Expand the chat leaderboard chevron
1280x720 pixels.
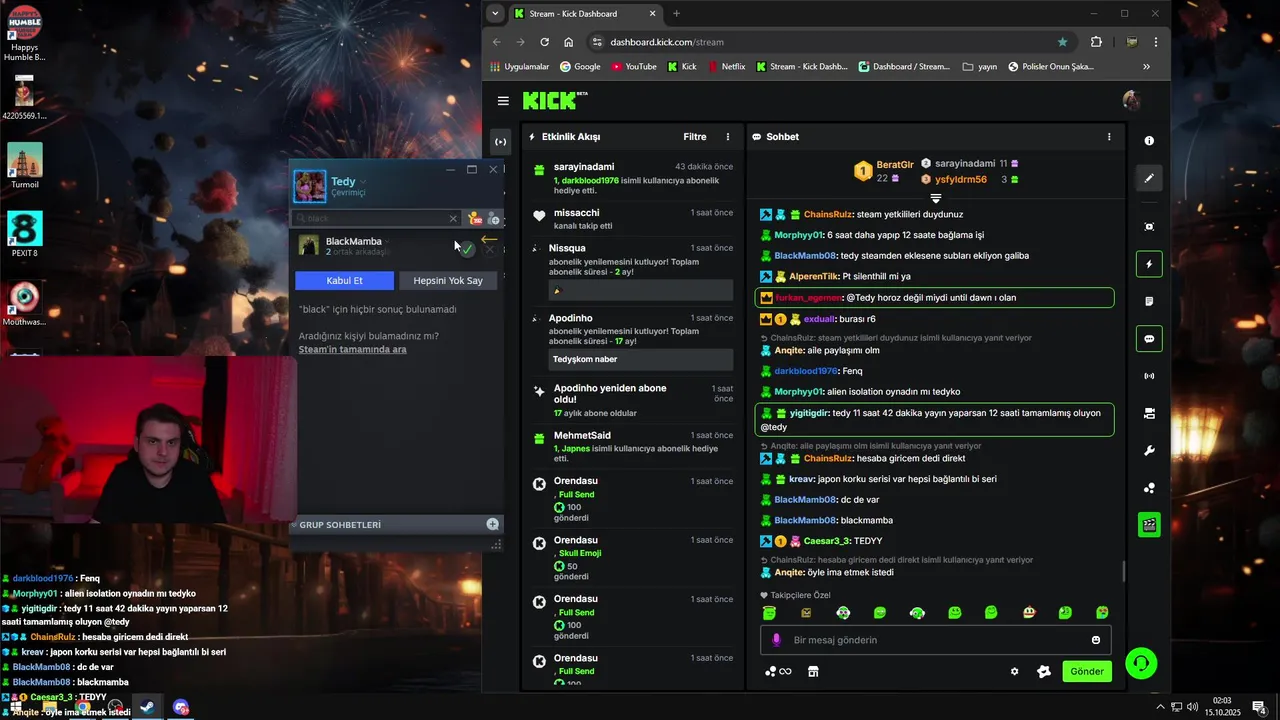click(936, 198)
